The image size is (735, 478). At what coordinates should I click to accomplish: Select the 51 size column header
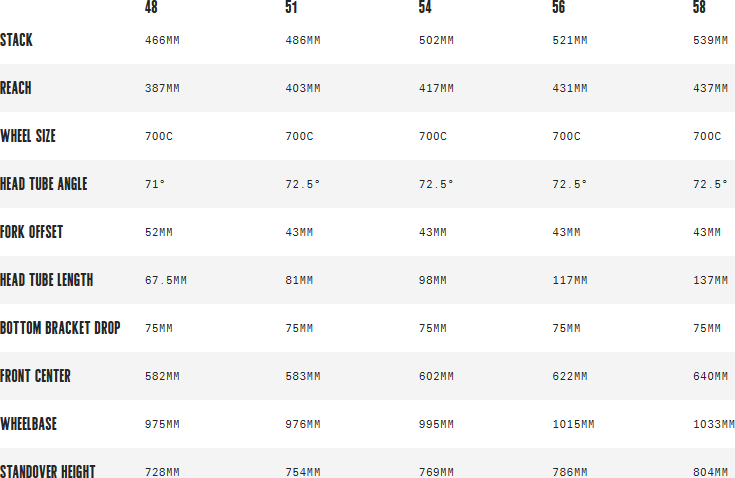pyautogui.click(x=292, y=9)
